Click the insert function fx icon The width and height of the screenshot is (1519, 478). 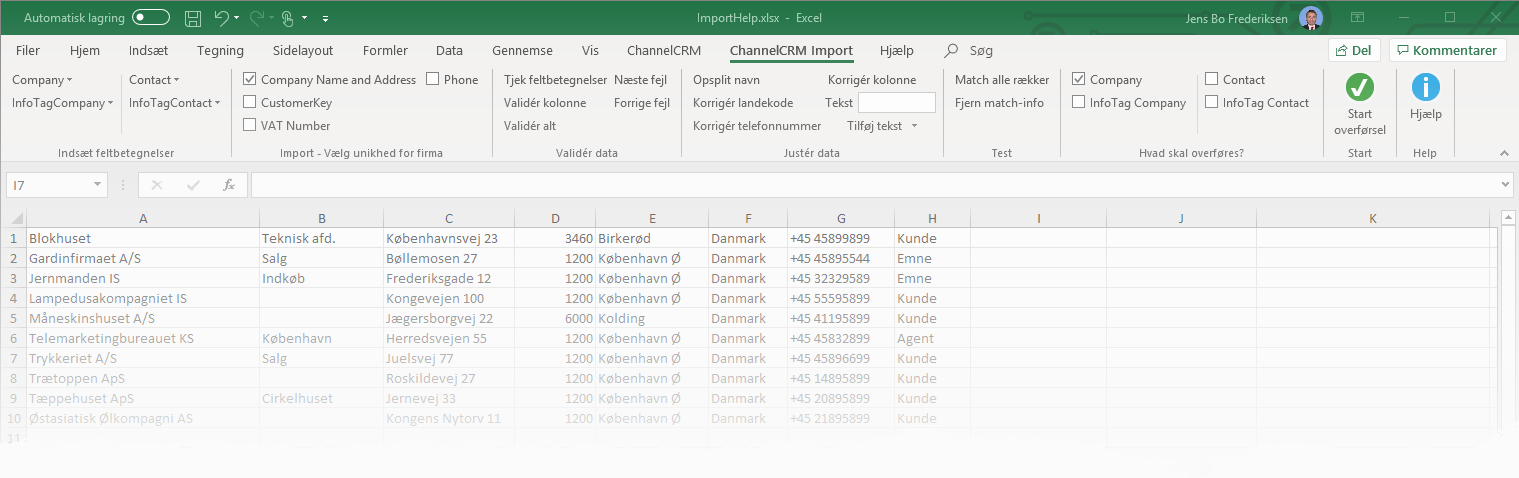229,185
